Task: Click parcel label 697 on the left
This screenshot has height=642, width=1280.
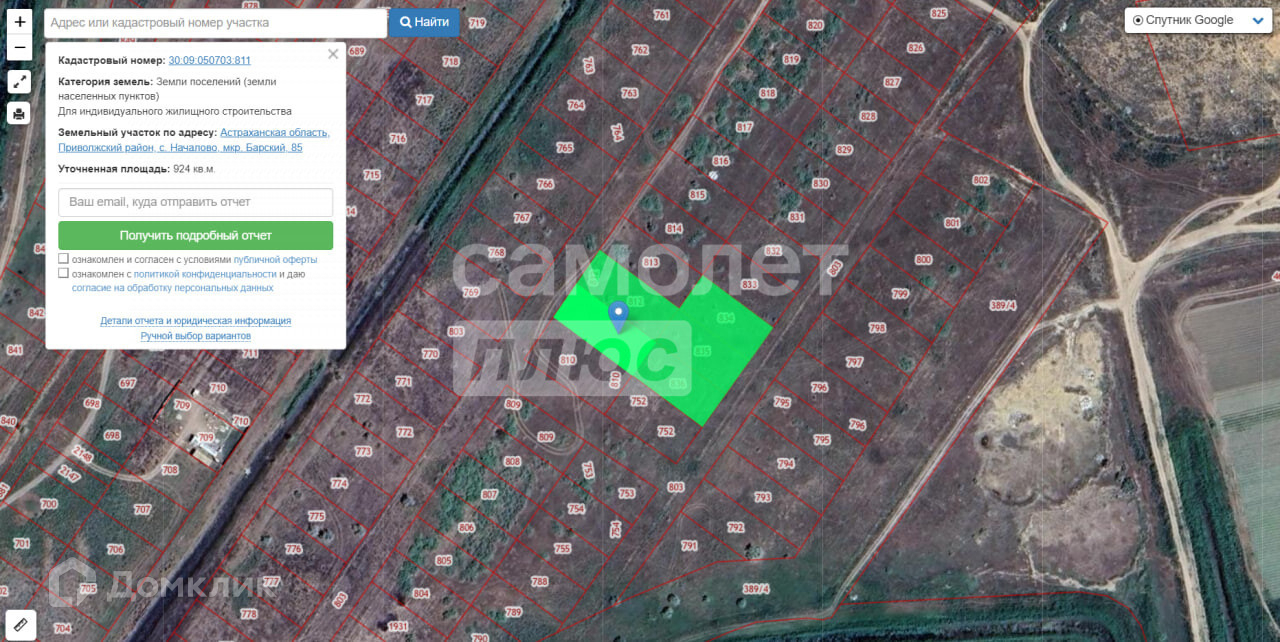Action: [127, 384]
